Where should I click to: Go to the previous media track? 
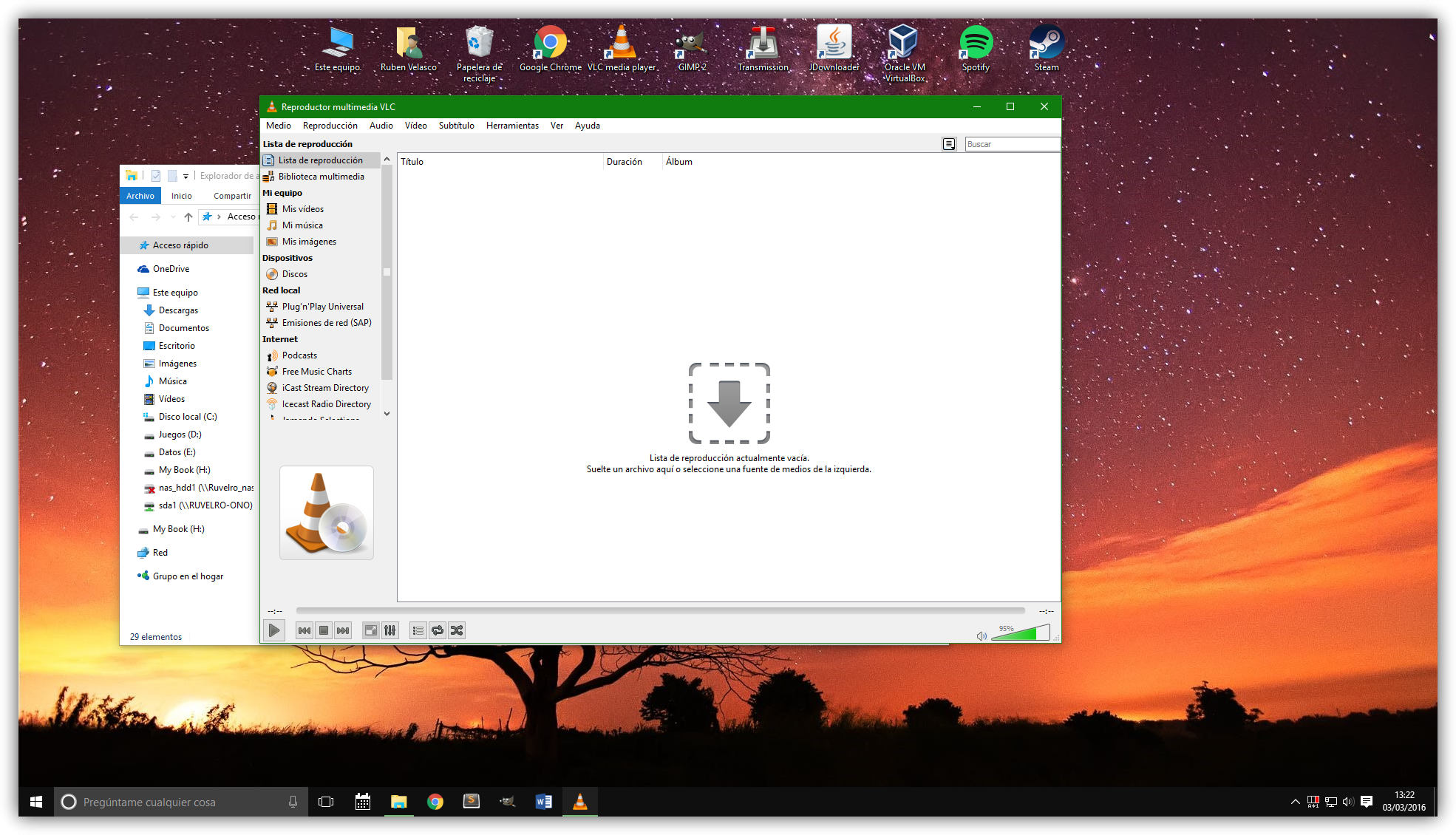click(304, 630)
